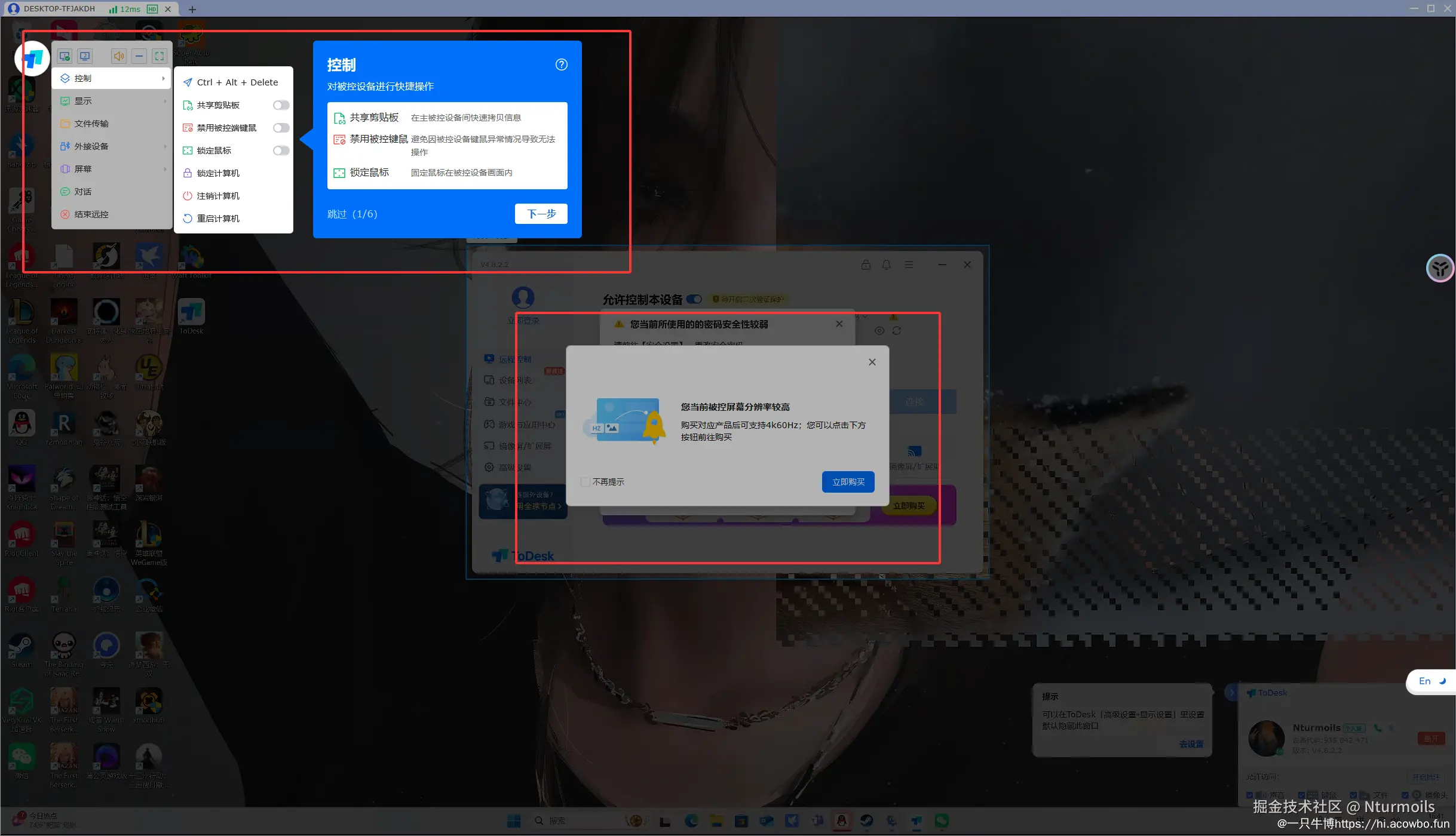The image size is (1456, 836).
Task: Turn on 锁定鼠标 toggle
Action: [281, 150]
